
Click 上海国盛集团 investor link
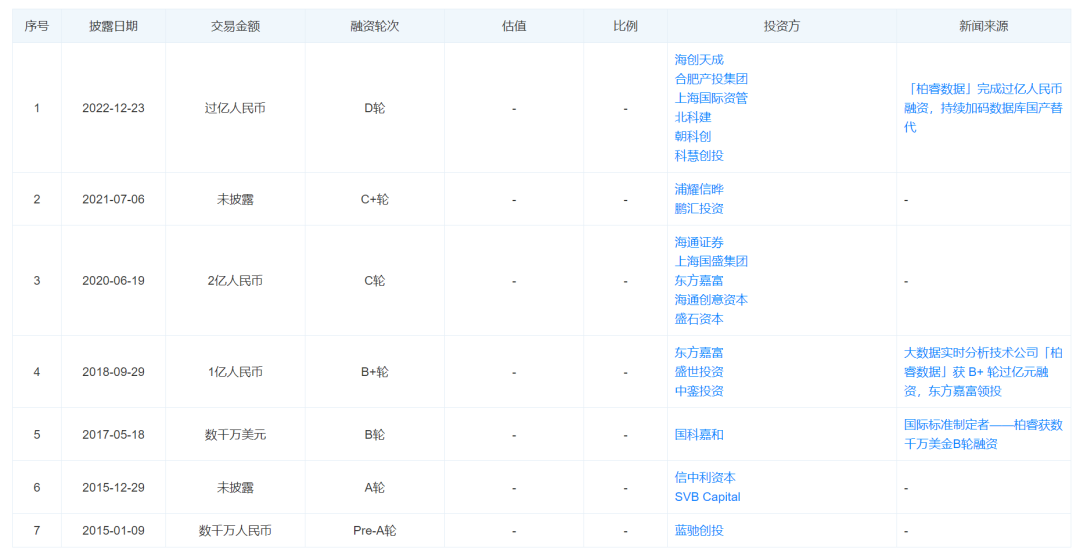point(711,262)
